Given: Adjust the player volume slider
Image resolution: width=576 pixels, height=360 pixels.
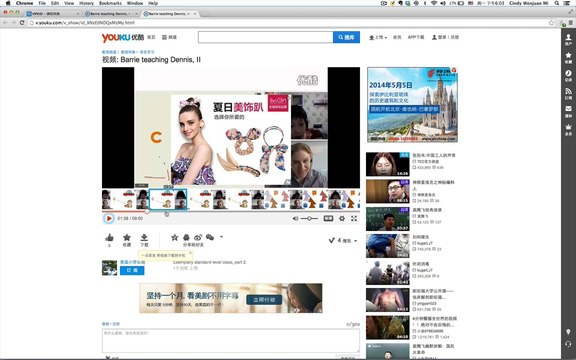Looking at the screenshot, I should click(309, 219).
